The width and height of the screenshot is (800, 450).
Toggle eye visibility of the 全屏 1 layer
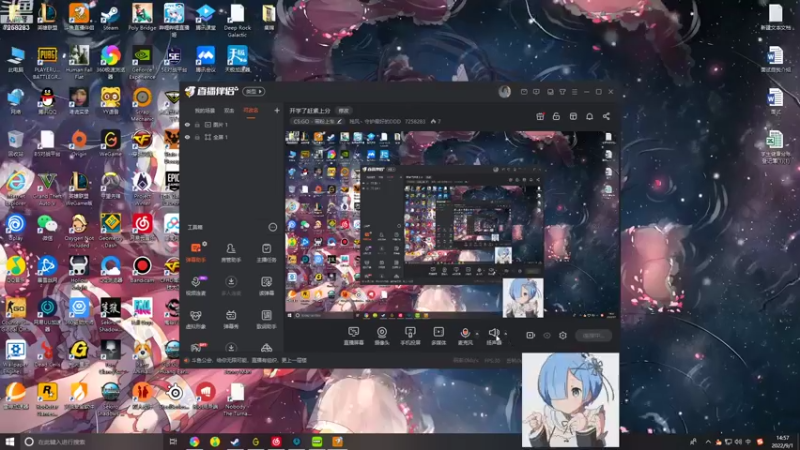tap(187, 137)
